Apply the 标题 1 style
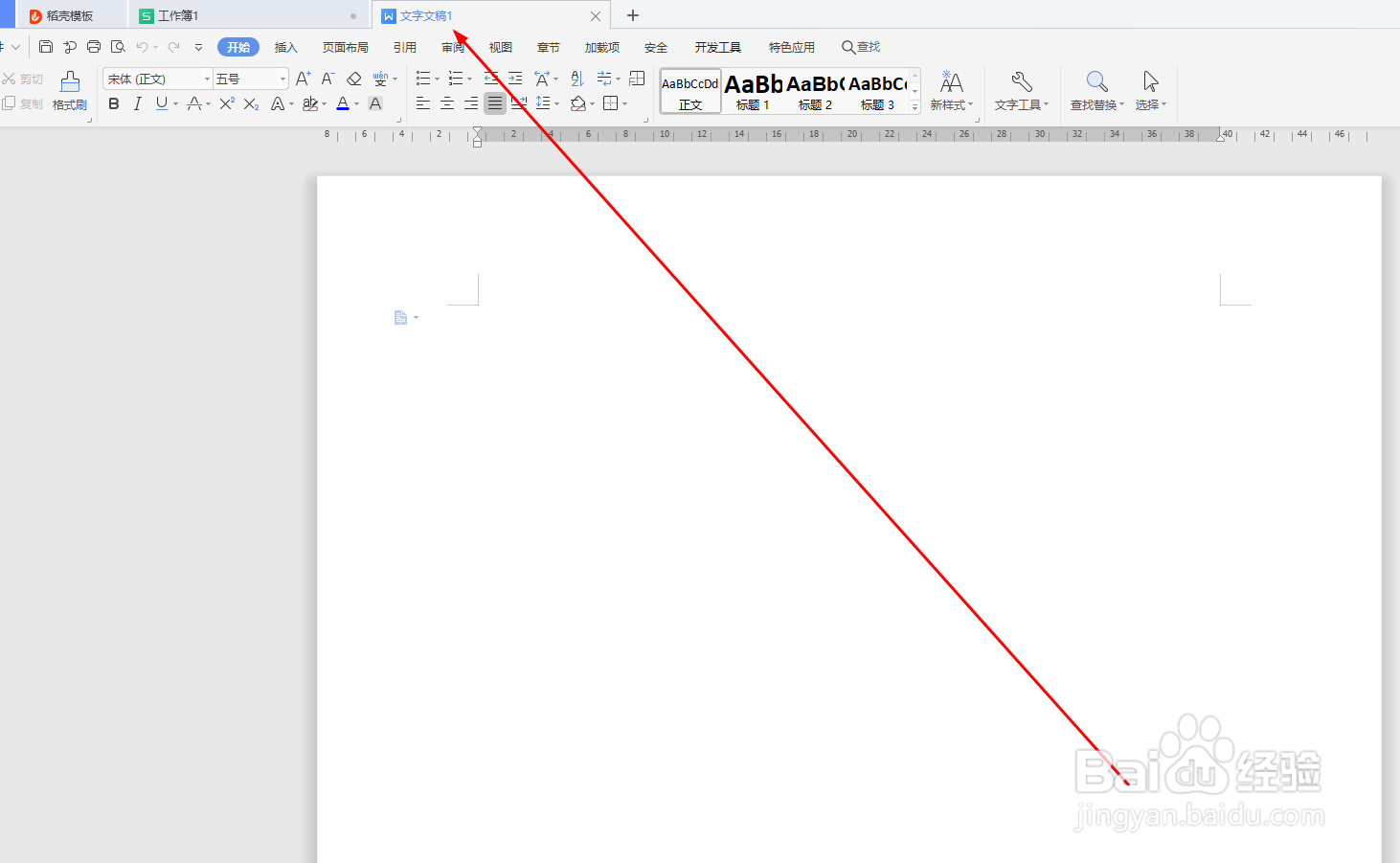1400x863 pixels. tap(753, 91)
